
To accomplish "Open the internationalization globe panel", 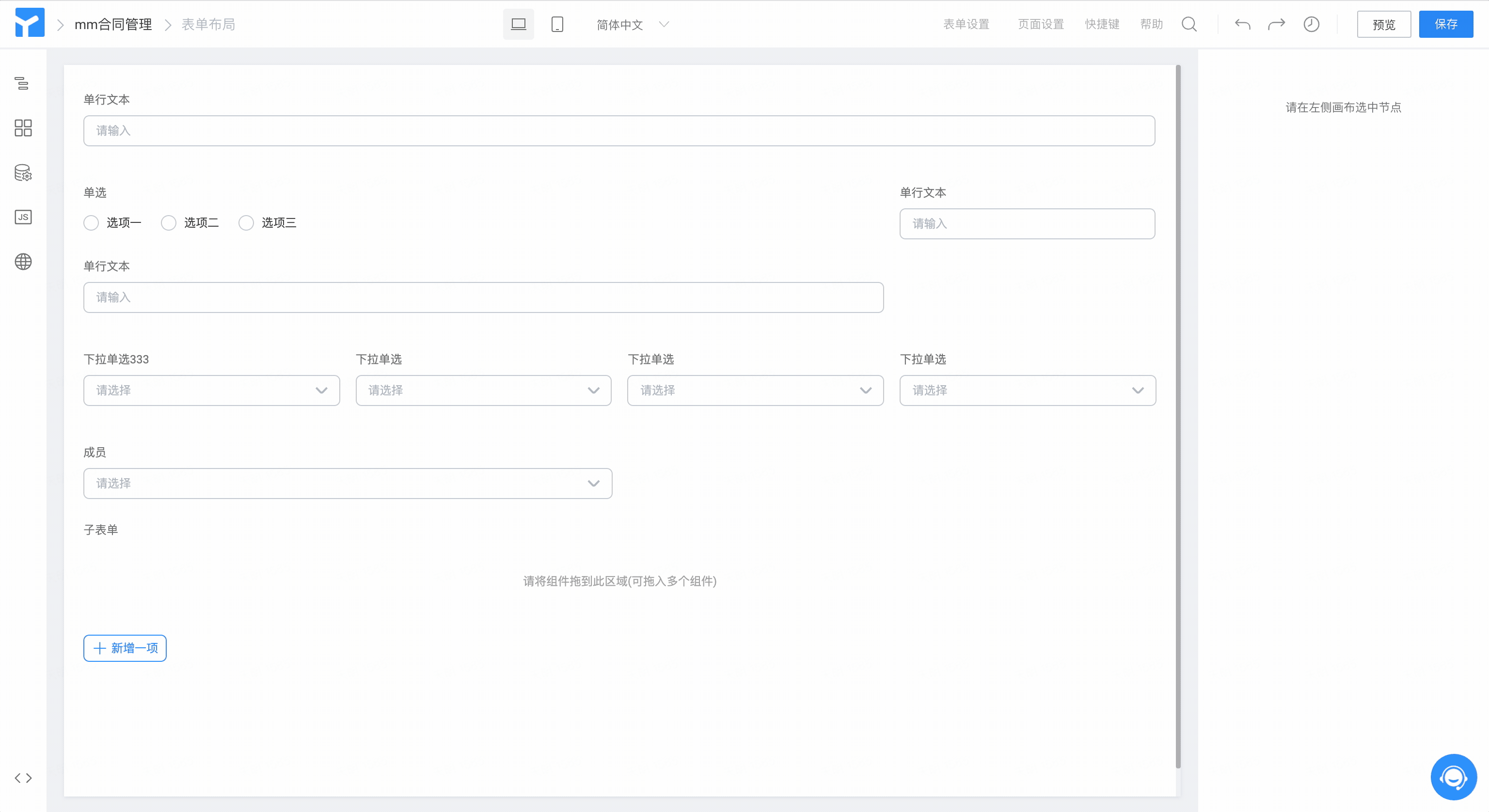I will click(x=23, y=262).
